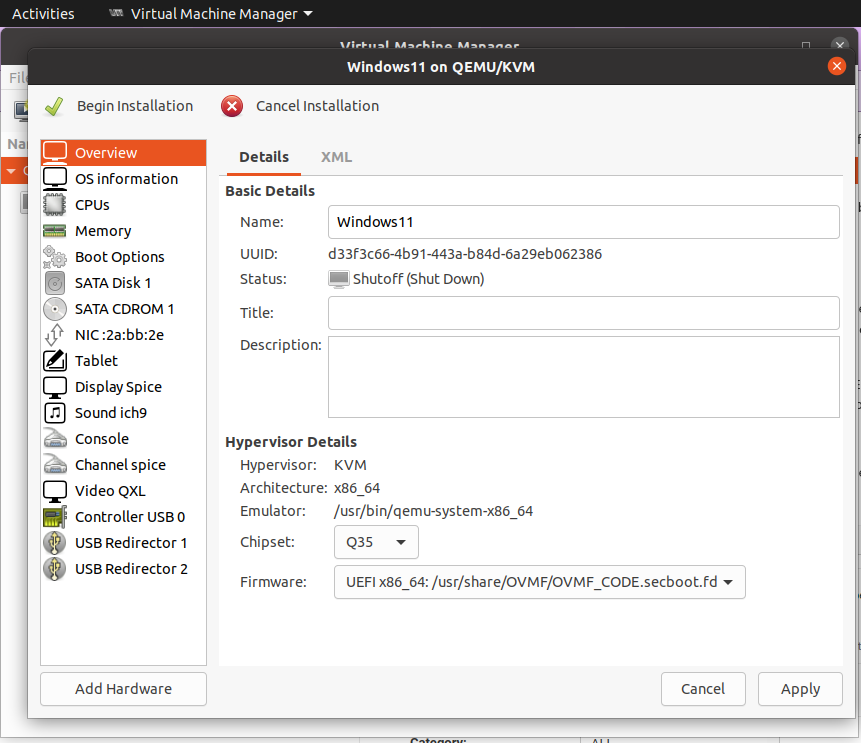The width and height of the screenshot is (861, 743).
Task: Click the Channel spice port icon
Action: pos(55,465)
